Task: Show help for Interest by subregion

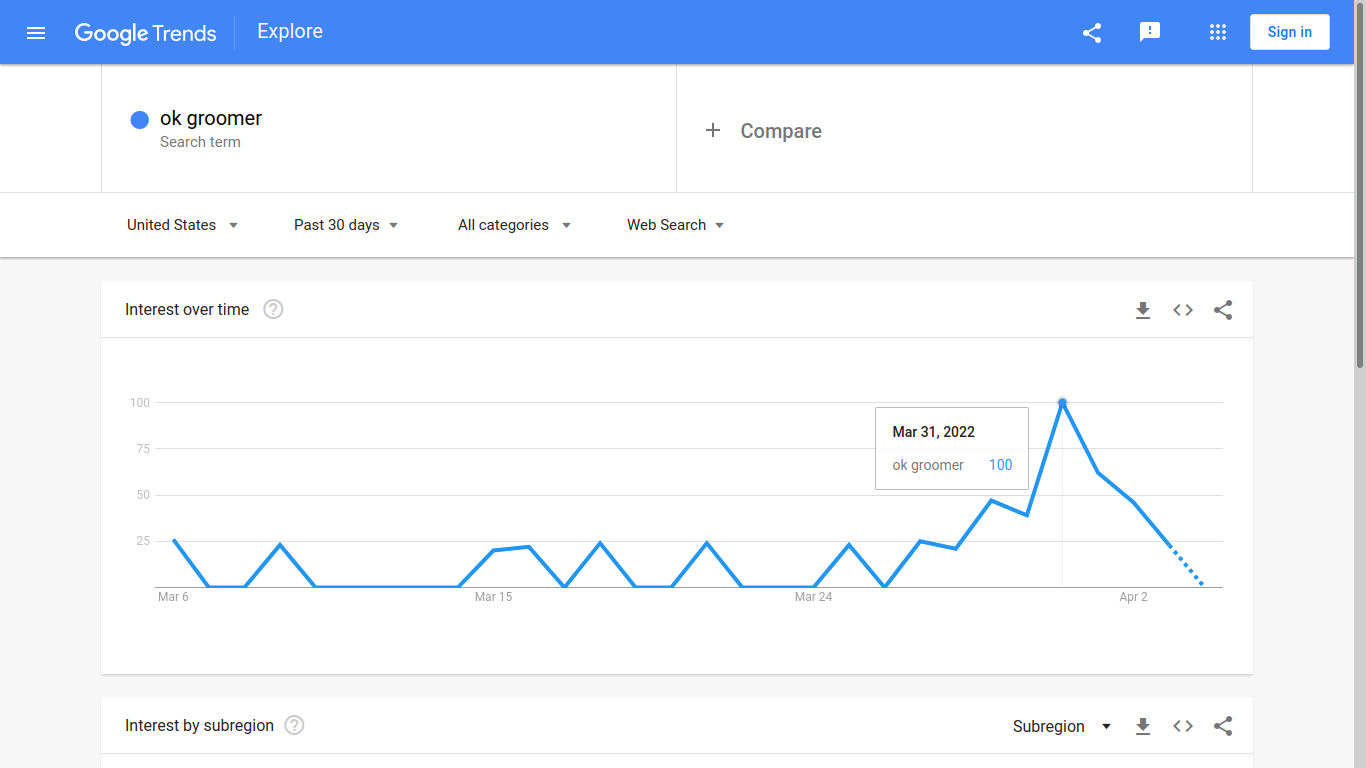Action: pyautogui.click(x=294, y=725)
